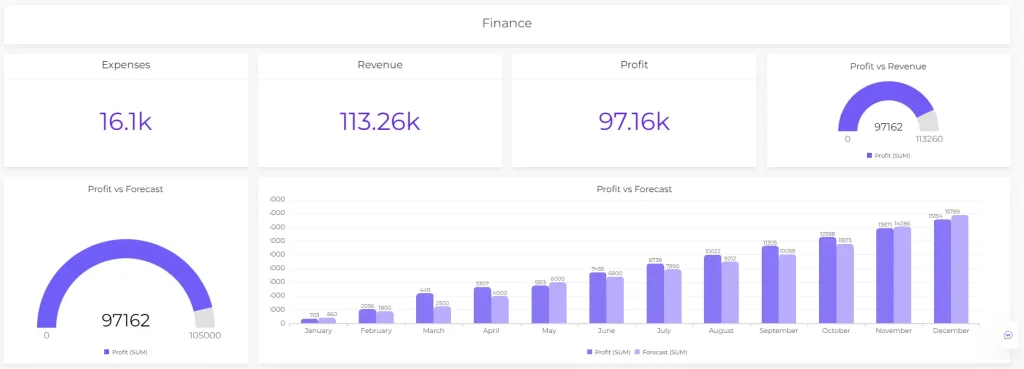The width and height of the screenshot is (1024, 369).
Task: Click the September profit bar
Action: tap(771, 285)
